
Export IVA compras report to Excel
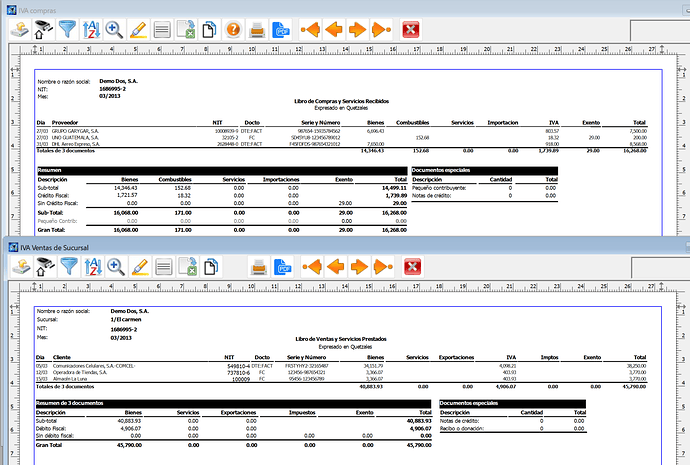[x=186, y=30]
